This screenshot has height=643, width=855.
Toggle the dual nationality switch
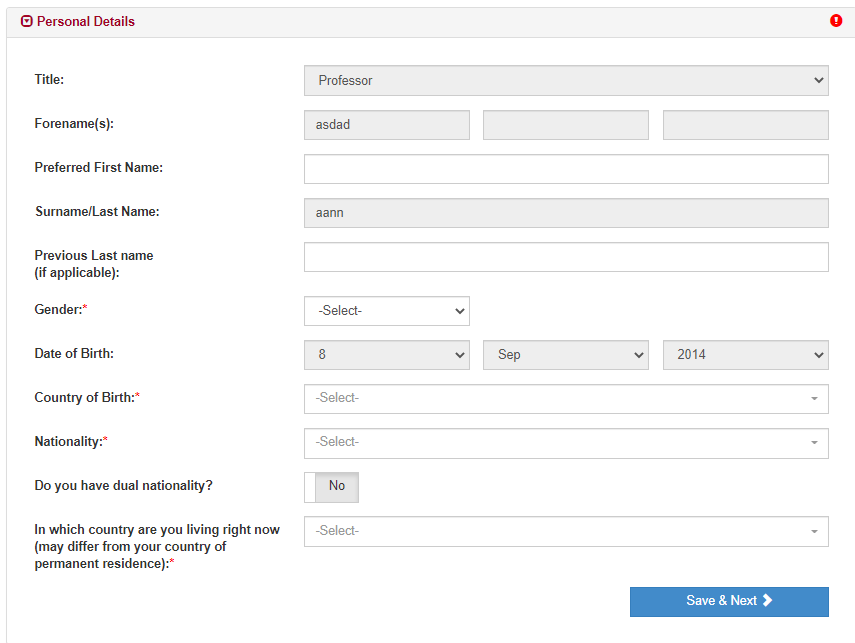pos(331,487)
